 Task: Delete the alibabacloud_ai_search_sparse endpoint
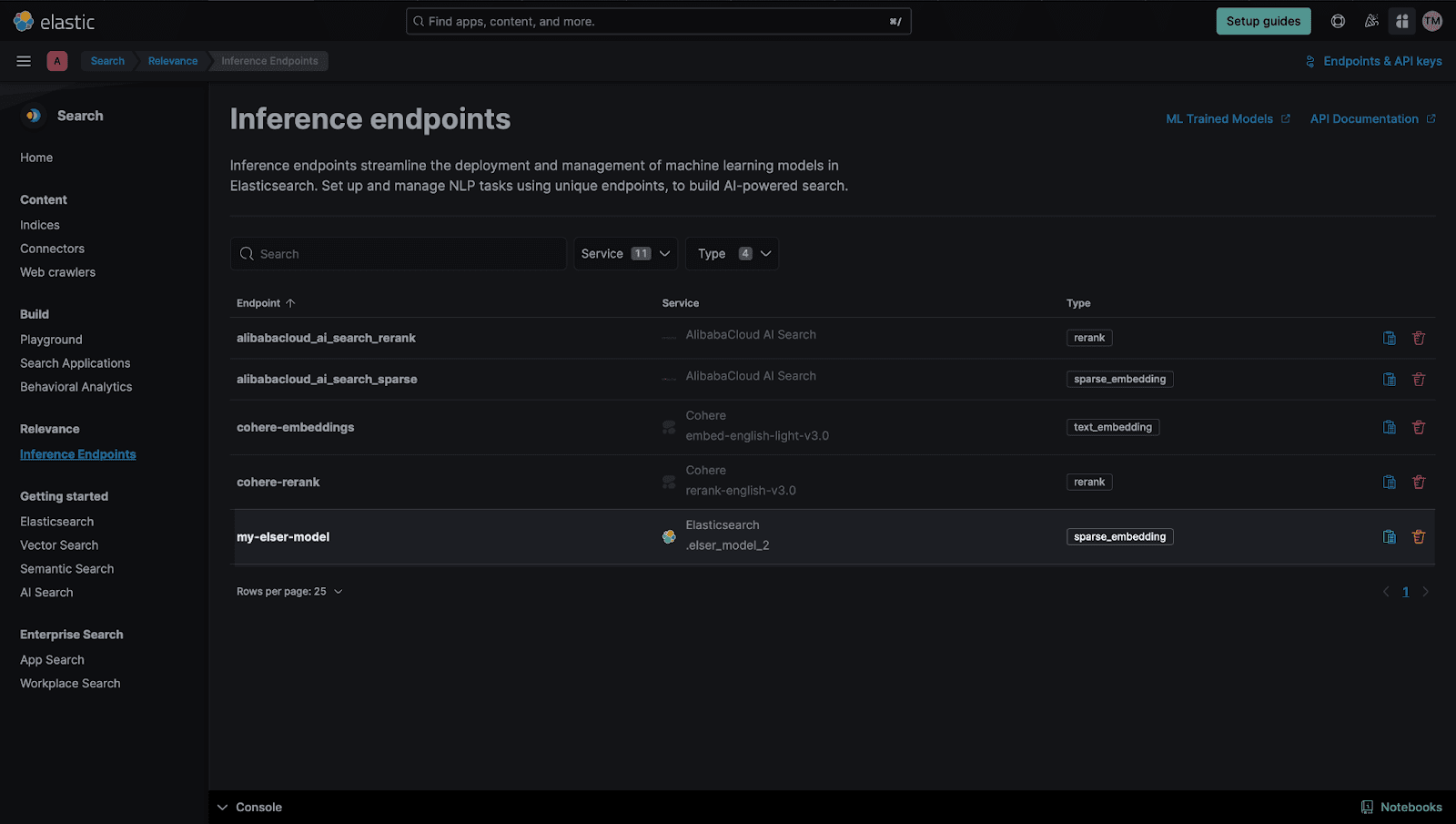1419,379
